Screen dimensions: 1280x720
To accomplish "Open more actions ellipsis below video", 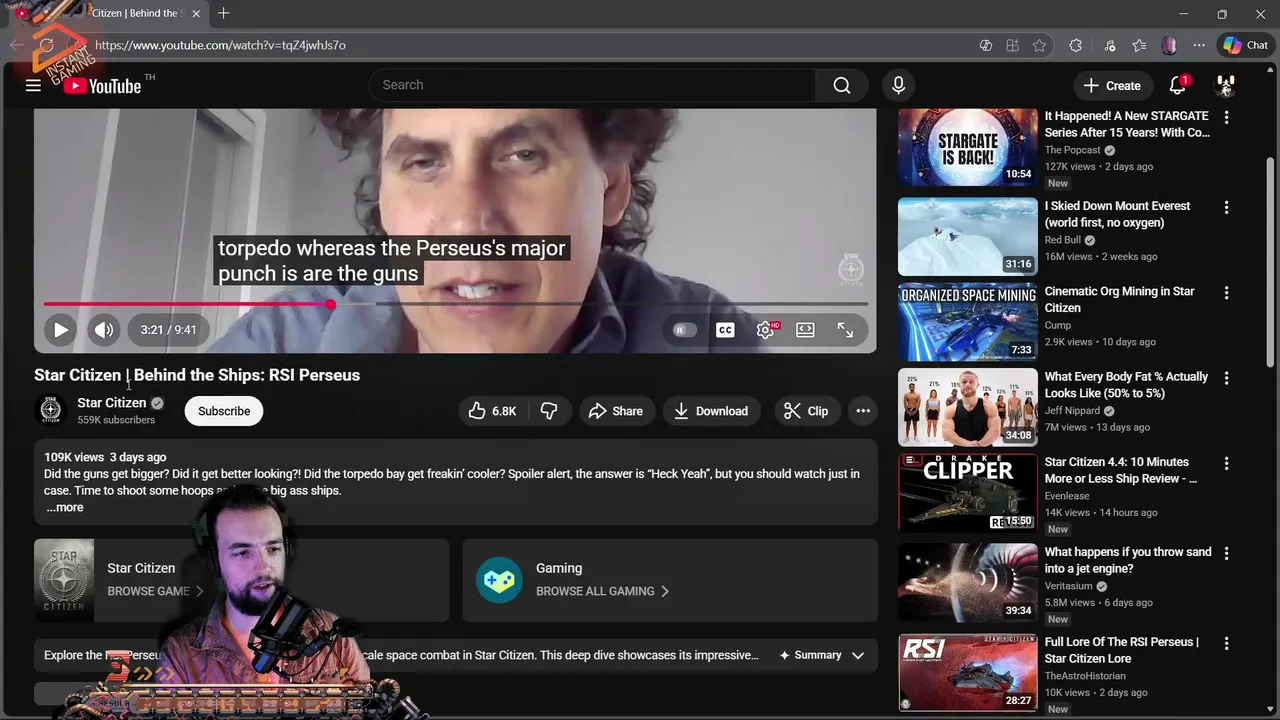I will coord(863,411).
